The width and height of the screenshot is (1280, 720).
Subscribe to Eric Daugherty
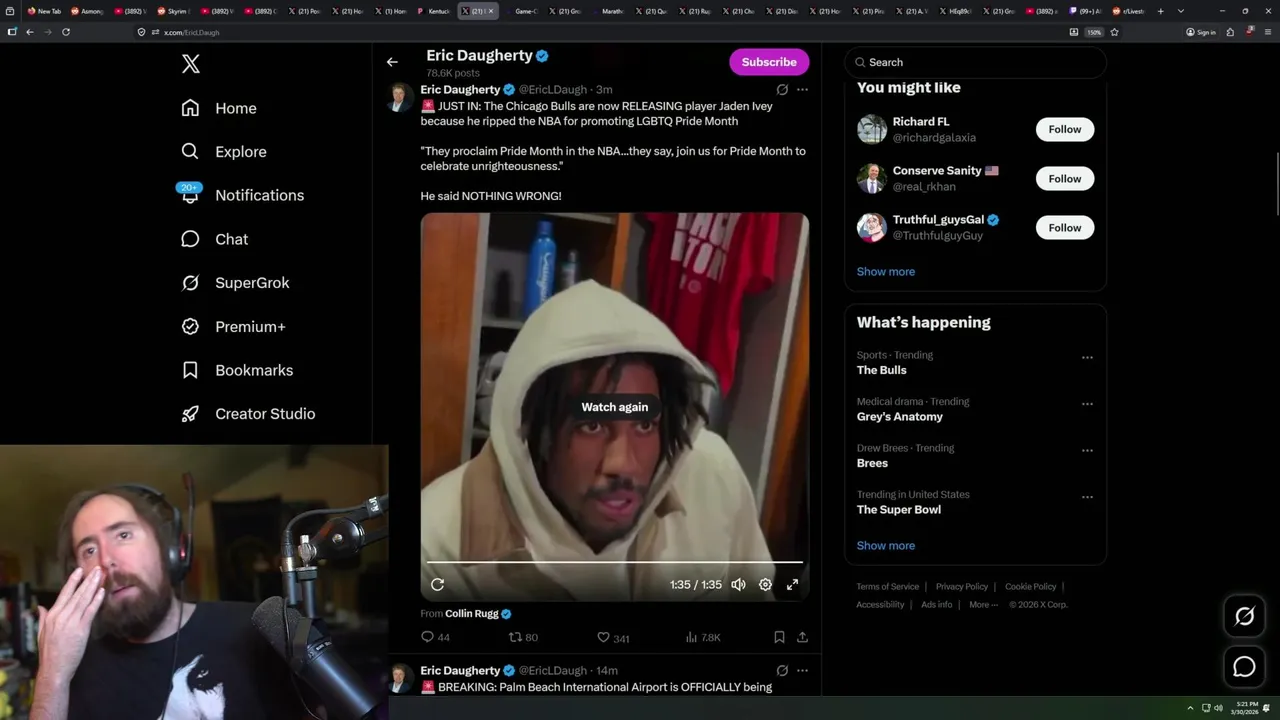click(x=769, y=62)
